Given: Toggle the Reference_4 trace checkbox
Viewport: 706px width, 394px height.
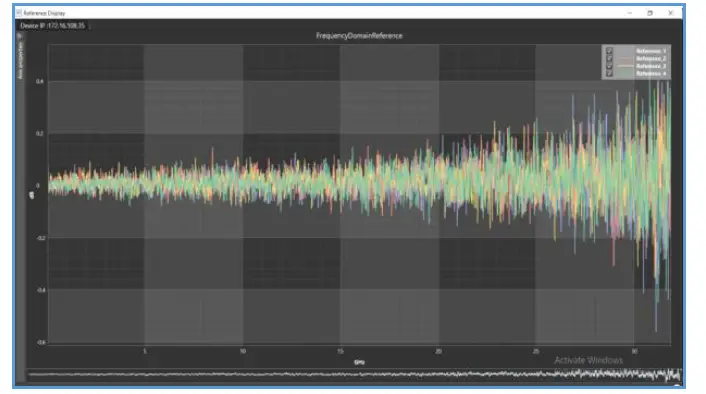Looking at the screenshot, I should pyautogui.click(x=609, y=73).
